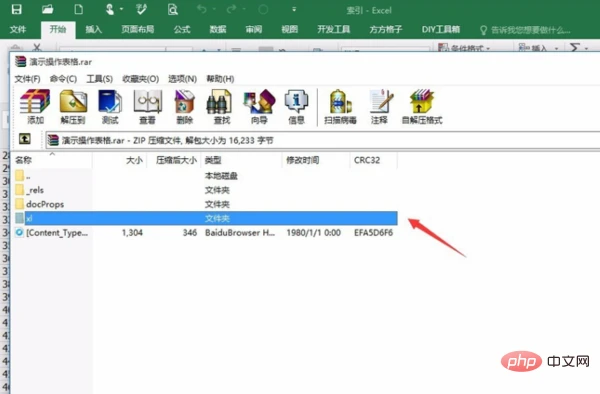Click Excel's Open folder icon in quick access
Image resolution: width=600 pixels, height=394 pixels.
pyautogui.click(x=48, y=9)
